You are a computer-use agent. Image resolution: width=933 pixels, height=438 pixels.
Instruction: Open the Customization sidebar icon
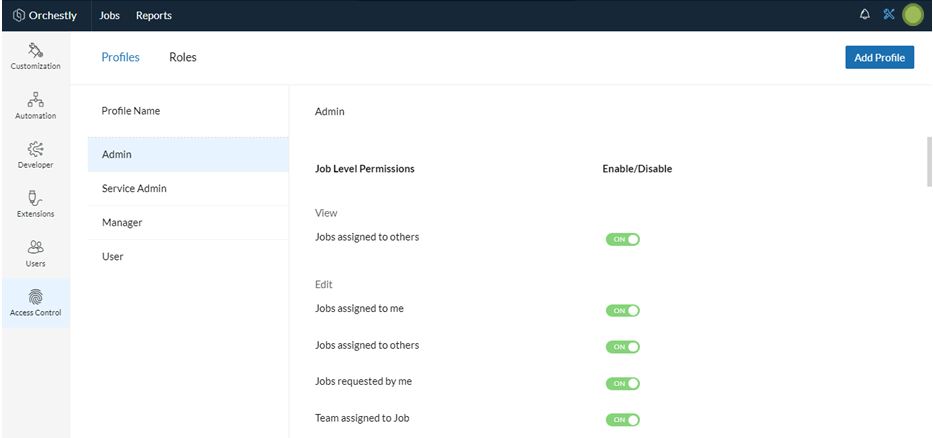[x=36, y=50]
